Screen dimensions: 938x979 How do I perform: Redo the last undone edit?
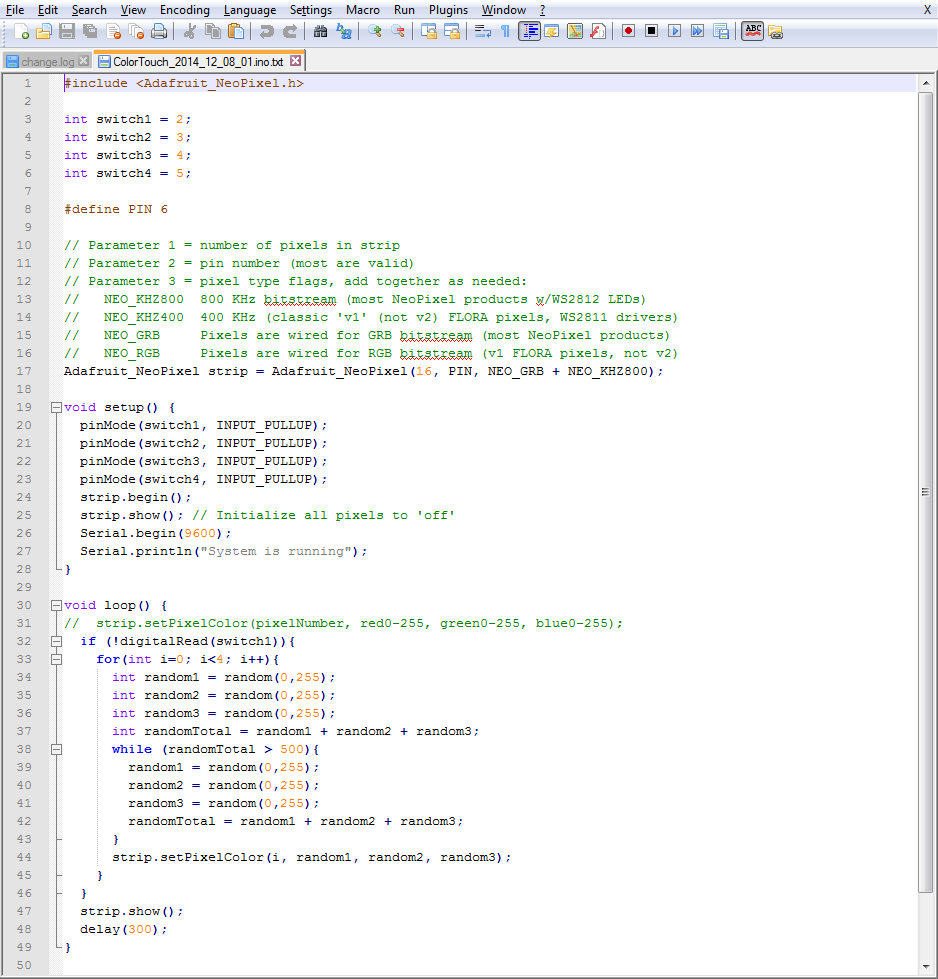pyautogui.click(x=290, y=31)
